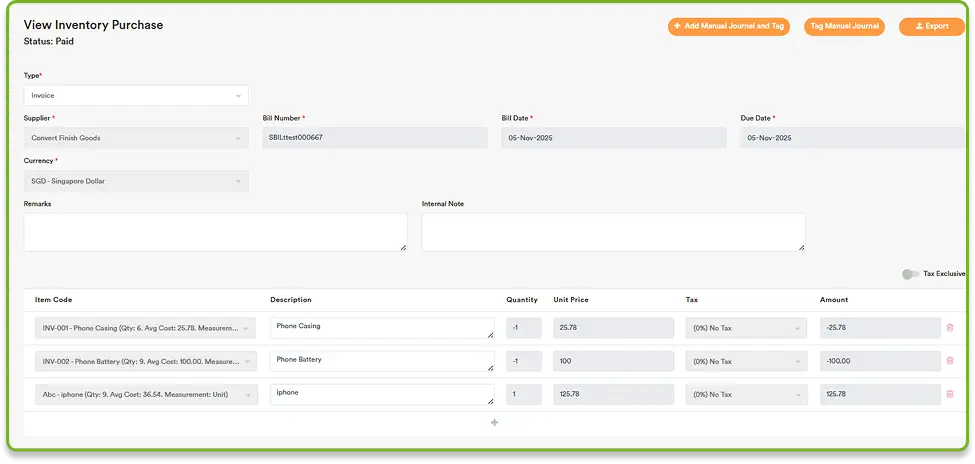Open the INV-001 Phone Casing item dropdown
This screenshot has width=975, height=464.
point(146,328)
